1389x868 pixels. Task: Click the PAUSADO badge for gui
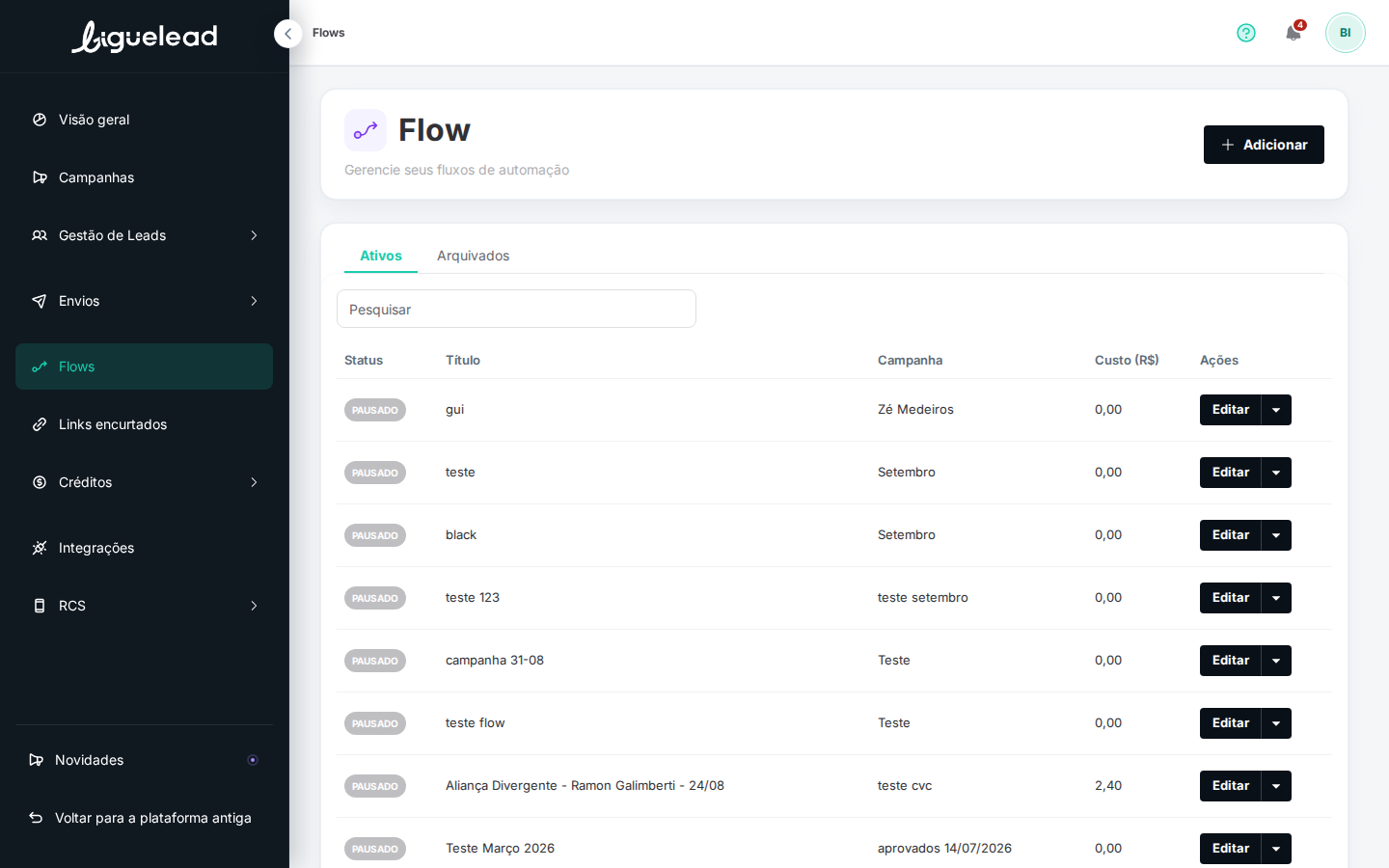tap(375, 410)
